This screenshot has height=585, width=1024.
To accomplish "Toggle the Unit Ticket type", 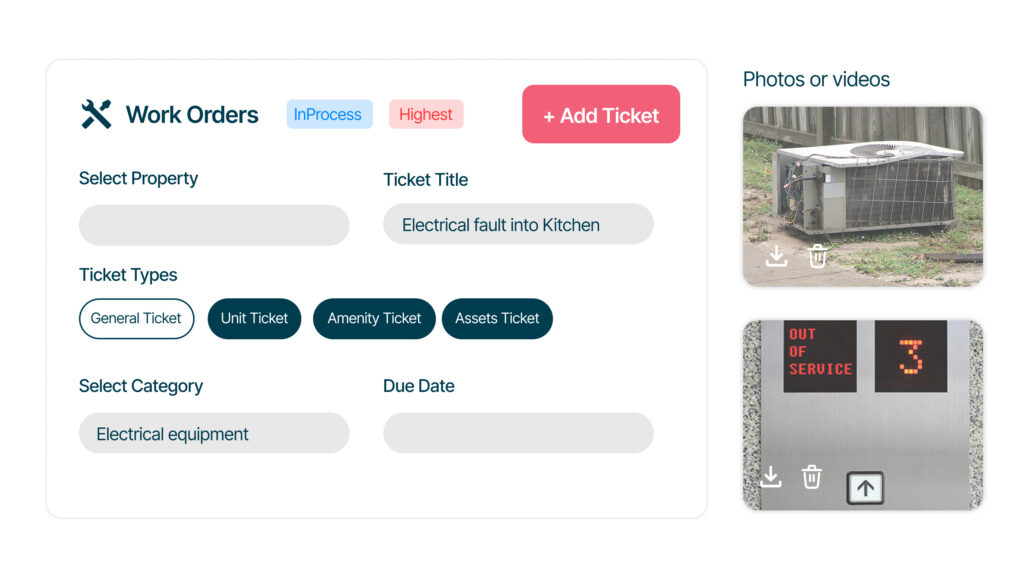I will coord(254,319).
